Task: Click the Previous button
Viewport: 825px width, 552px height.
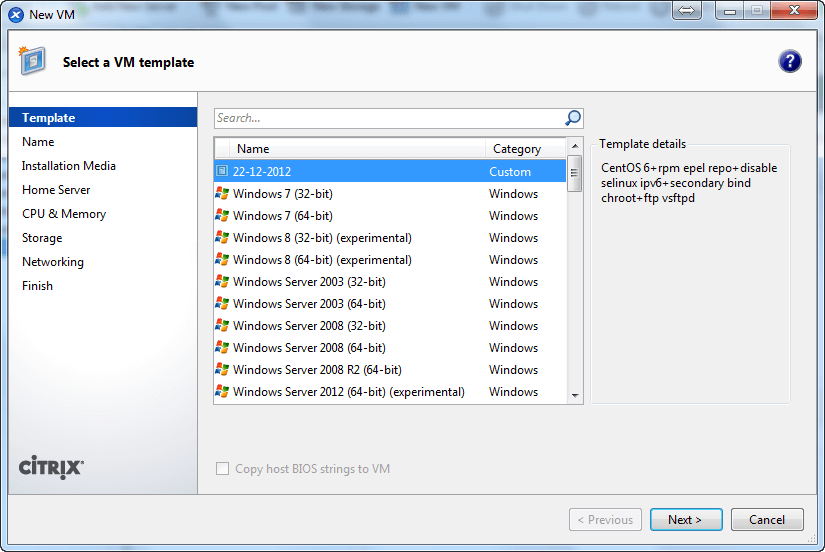Action: point(605,520)
